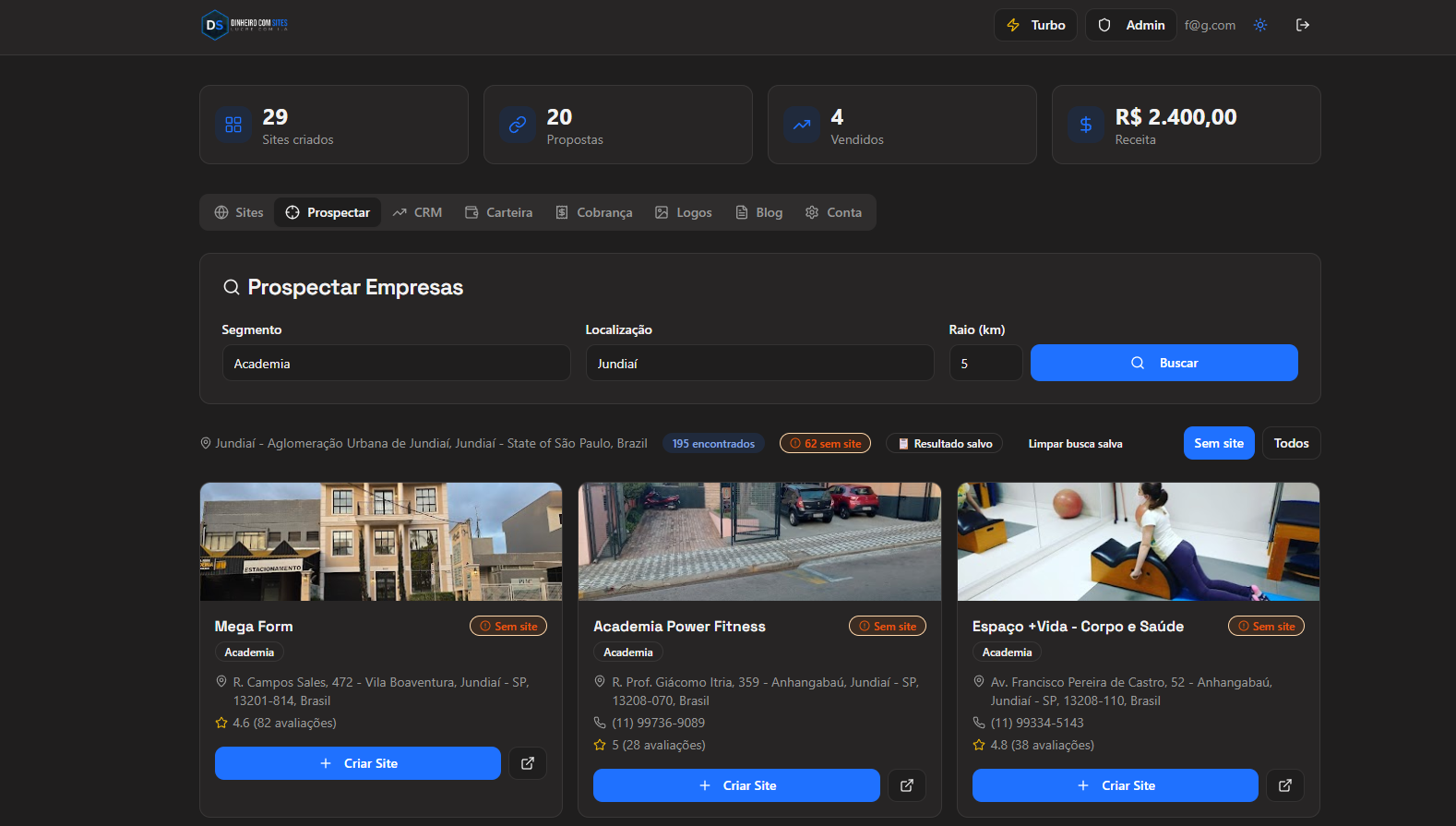Viewport: 1456px width, 826px height.
Task: Click Criar Site for Espaço +Vida
Action: (1116, 785)
